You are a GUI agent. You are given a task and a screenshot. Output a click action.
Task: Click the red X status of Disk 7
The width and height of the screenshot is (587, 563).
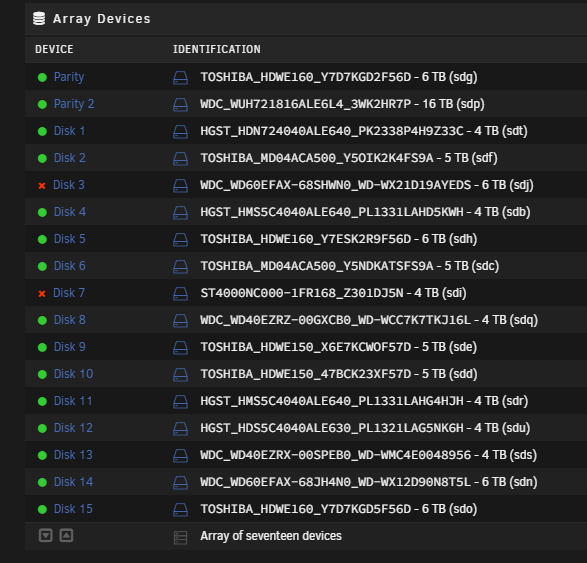[x=42, y=293]
